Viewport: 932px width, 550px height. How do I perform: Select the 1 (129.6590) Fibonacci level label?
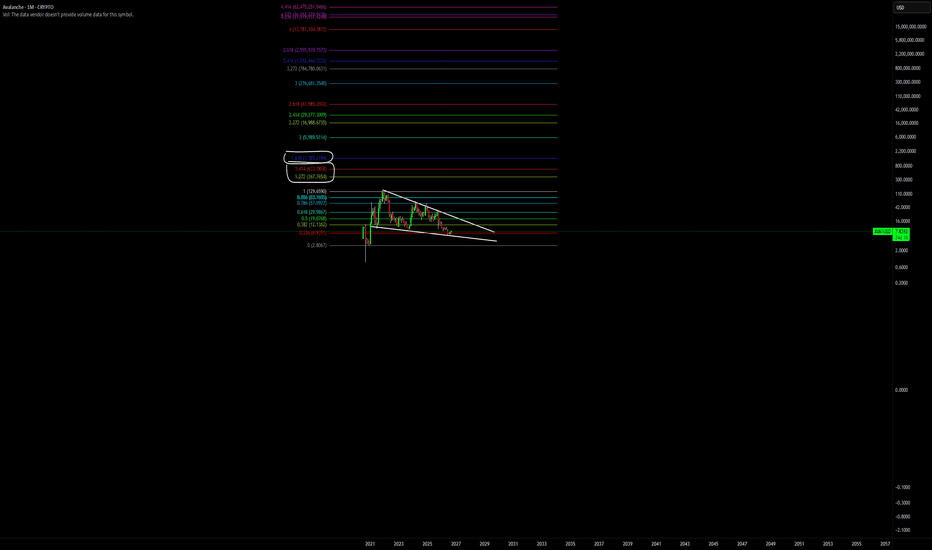[x=314, y=191]
